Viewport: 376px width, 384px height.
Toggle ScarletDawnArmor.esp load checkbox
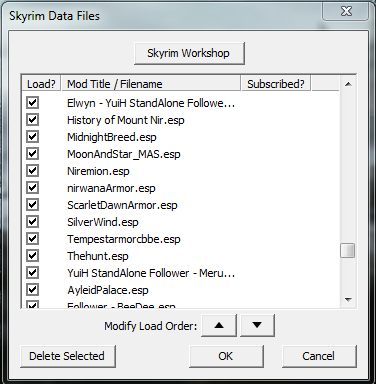(33, 205)
